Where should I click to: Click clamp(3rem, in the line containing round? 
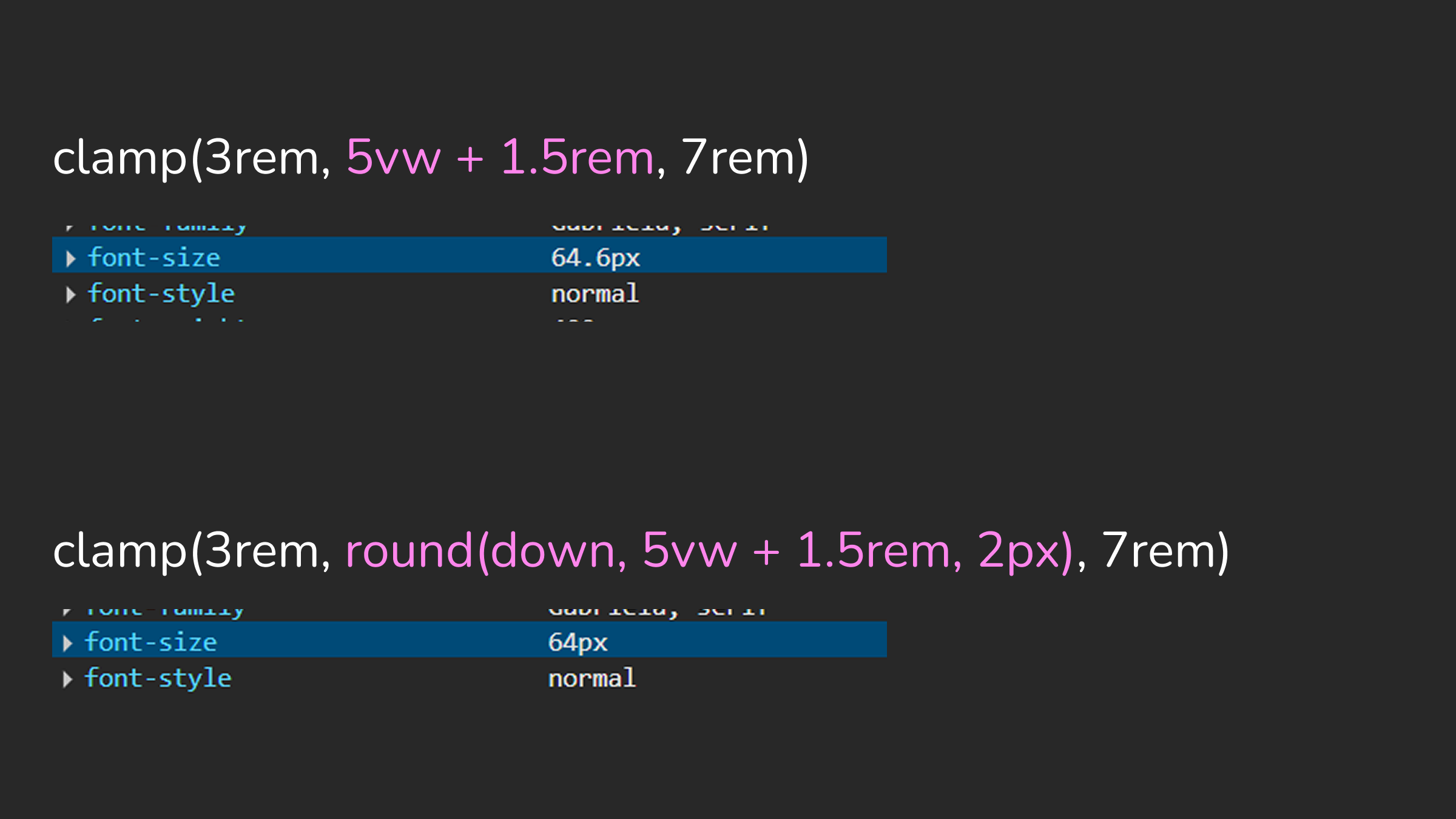click(x=192, y=551)
